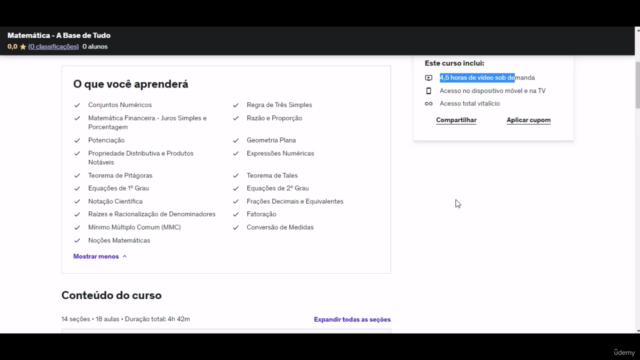This screenshot has height=360, width=640.
Task: Click the Mostrar menos chevron arrow
Action: click(x=124, y=256)
